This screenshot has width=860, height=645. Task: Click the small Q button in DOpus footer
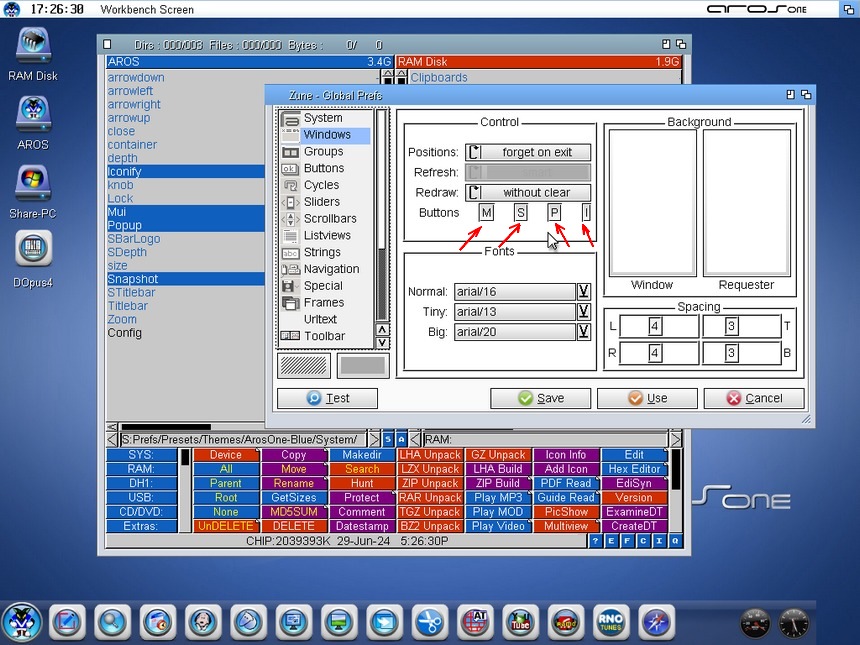pos(675,541)
